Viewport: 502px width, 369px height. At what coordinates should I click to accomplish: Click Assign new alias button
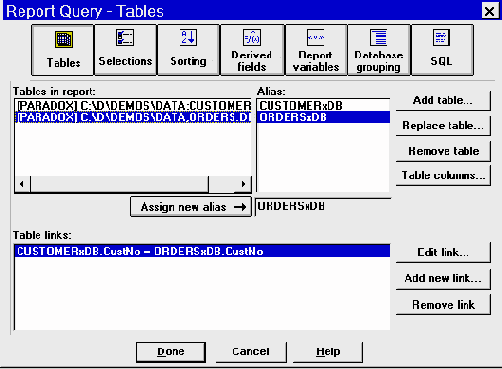[x=191, y=207]
